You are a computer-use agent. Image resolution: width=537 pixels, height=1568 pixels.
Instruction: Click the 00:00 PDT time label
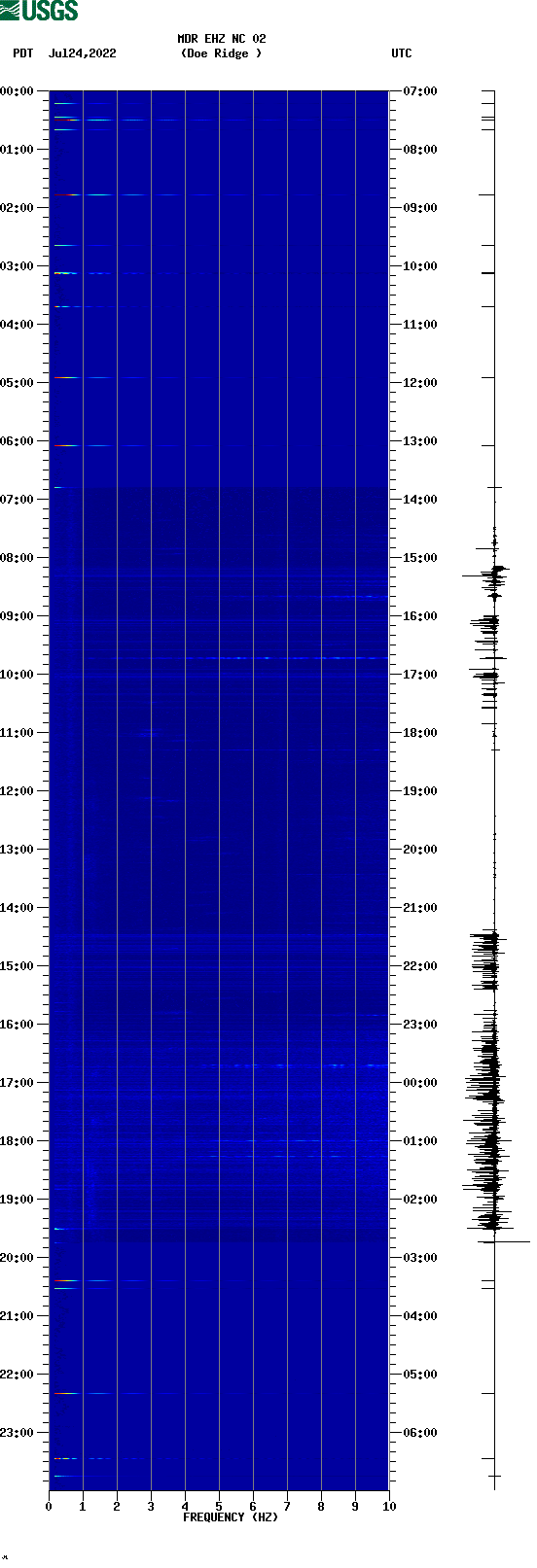pyautogui.click(x=18, y=91)
